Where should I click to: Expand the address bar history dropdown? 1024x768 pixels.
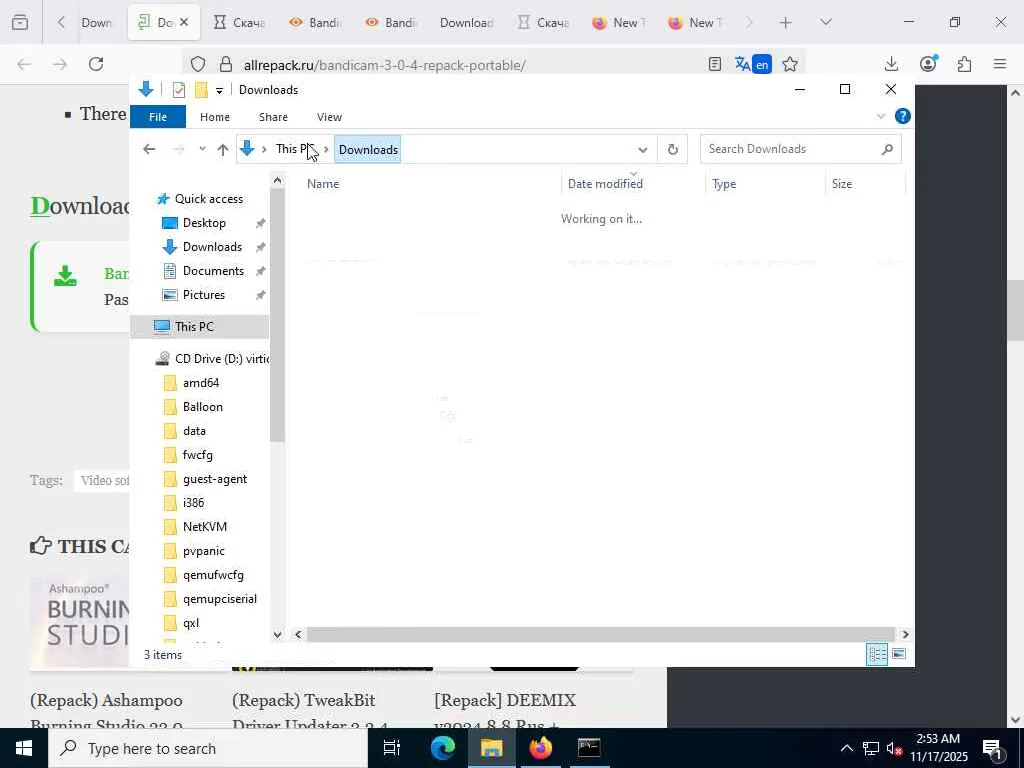click(643, 150)
